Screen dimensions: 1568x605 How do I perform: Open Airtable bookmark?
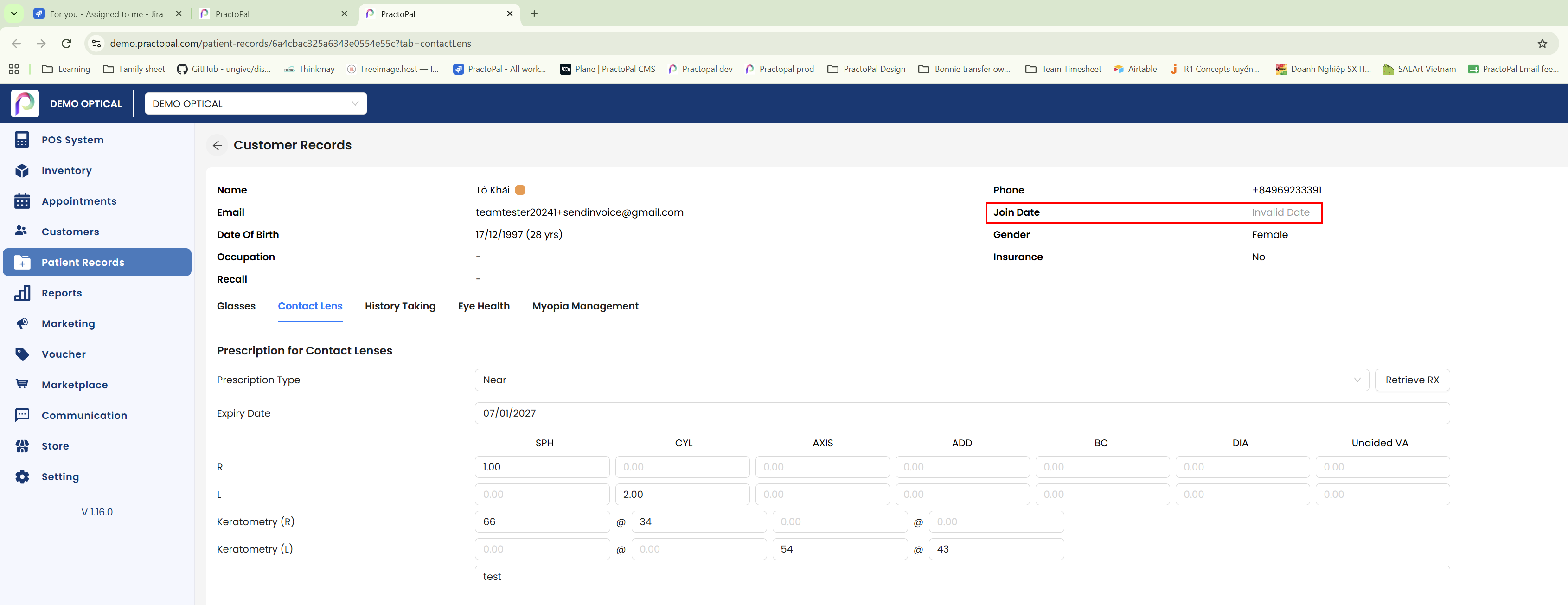click(x=1134, y=69)
